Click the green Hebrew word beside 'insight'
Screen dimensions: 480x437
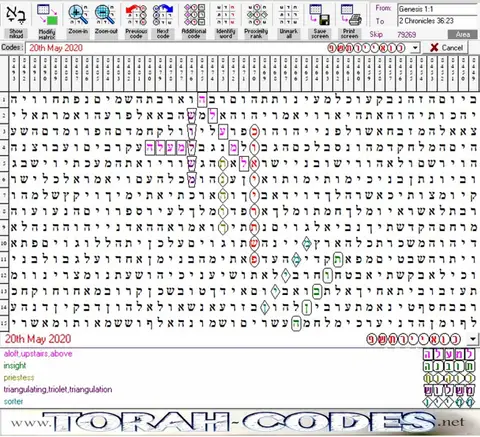(x=449, y=366)
